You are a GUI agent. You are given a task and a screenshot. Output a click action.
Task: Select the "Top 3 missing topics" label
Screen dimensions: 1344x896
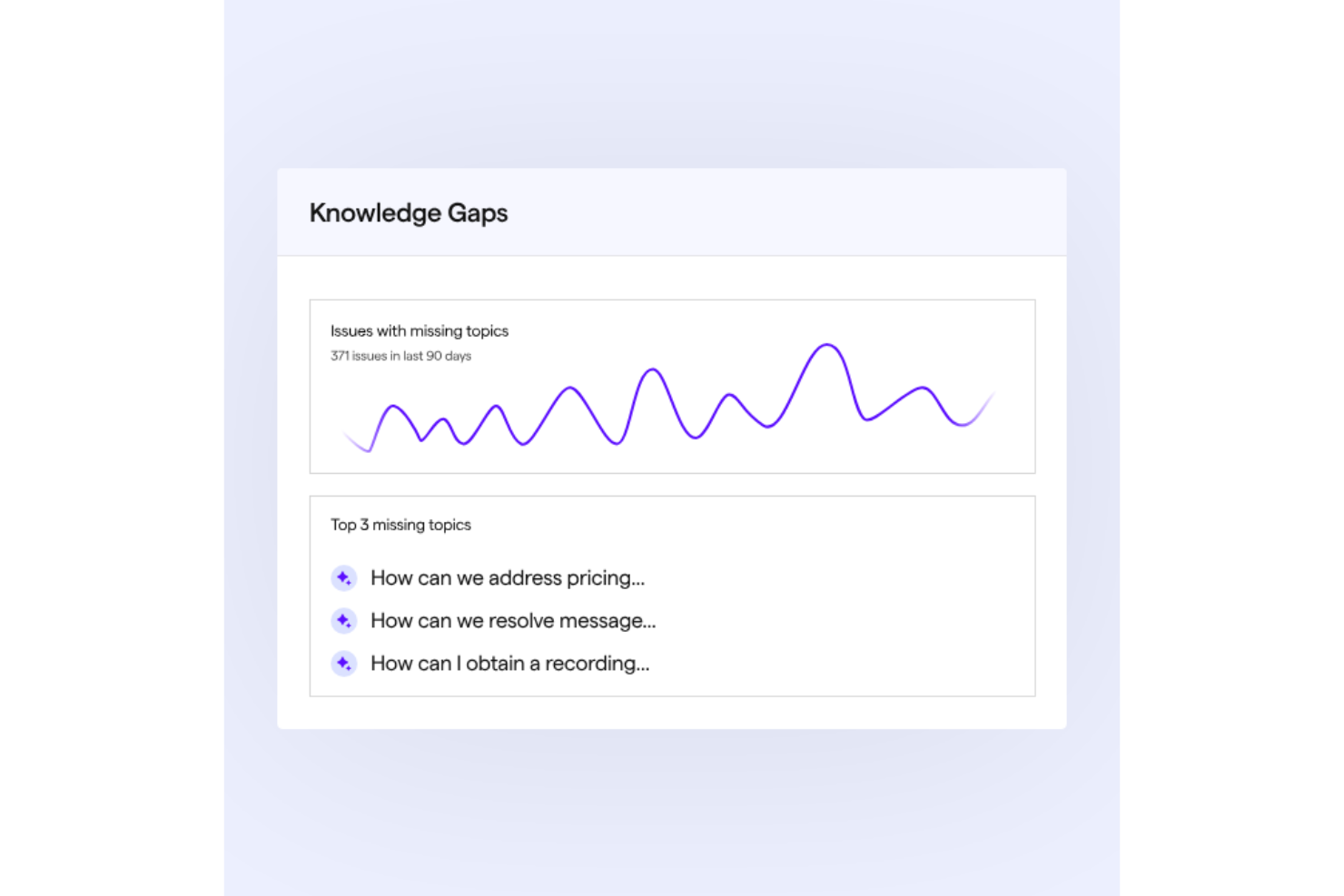pos(400,525)
